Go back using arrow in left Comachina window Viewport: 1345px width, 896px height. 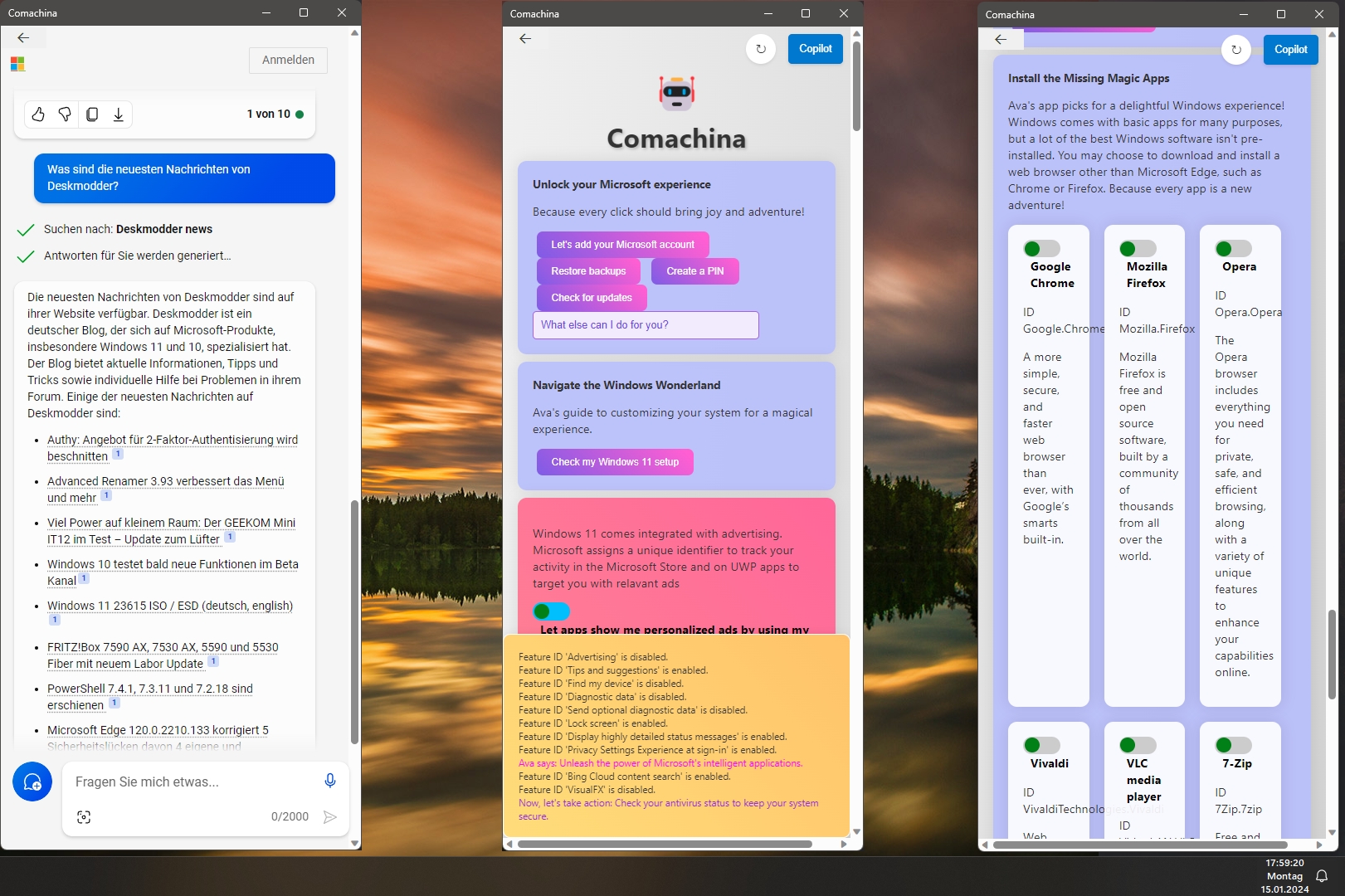[23, 37]
